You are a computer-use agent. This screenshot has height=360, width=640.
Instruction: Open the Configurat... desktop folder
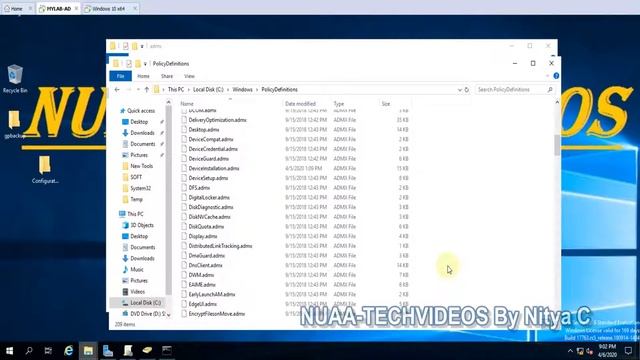[x=45, y=169]
